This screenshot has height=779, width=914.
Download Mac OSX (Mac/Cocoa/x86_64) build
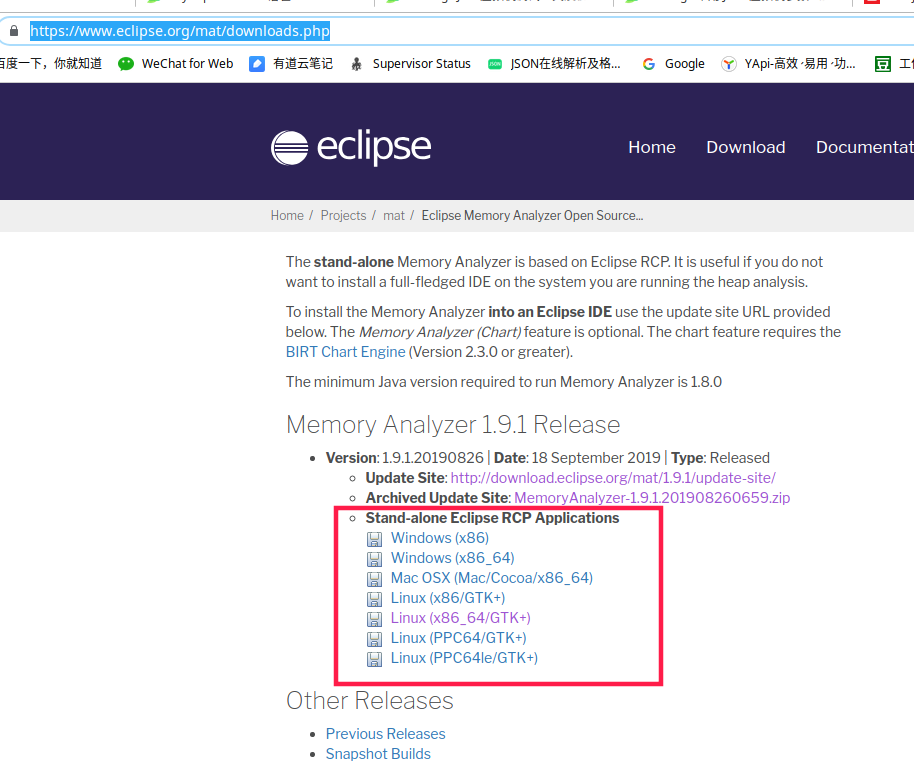click(x=491, y=577)
